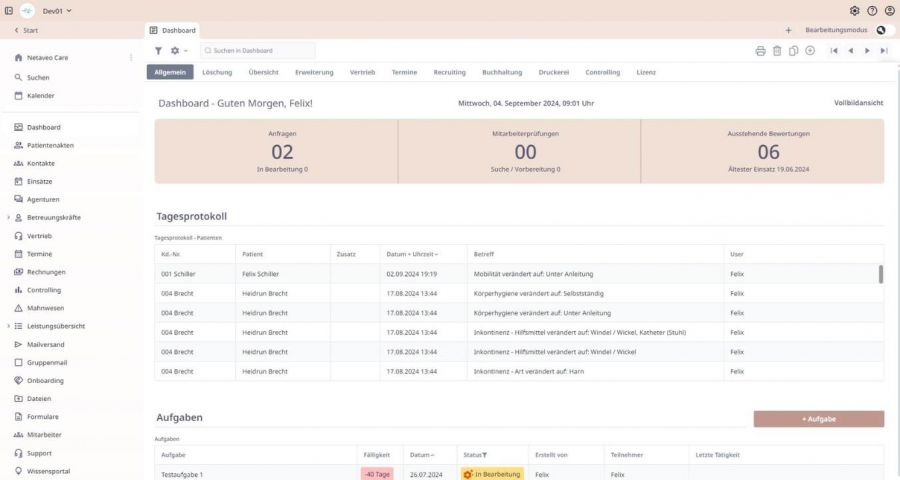This screenshot has height=480, width=900.
Task: Open the gear settings dropdown in toolbar
Action: point(178,50)
